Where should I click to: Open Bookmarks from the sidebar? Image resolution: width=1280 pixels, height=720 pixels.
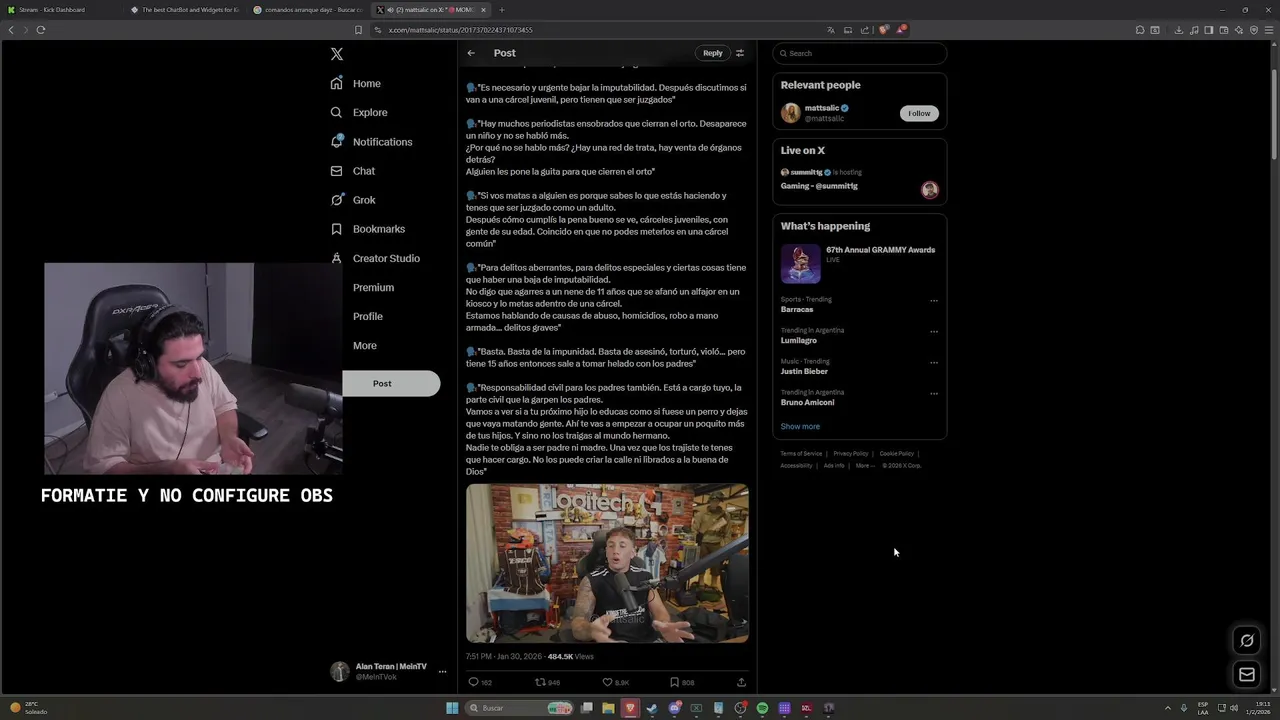pos(368,229)
